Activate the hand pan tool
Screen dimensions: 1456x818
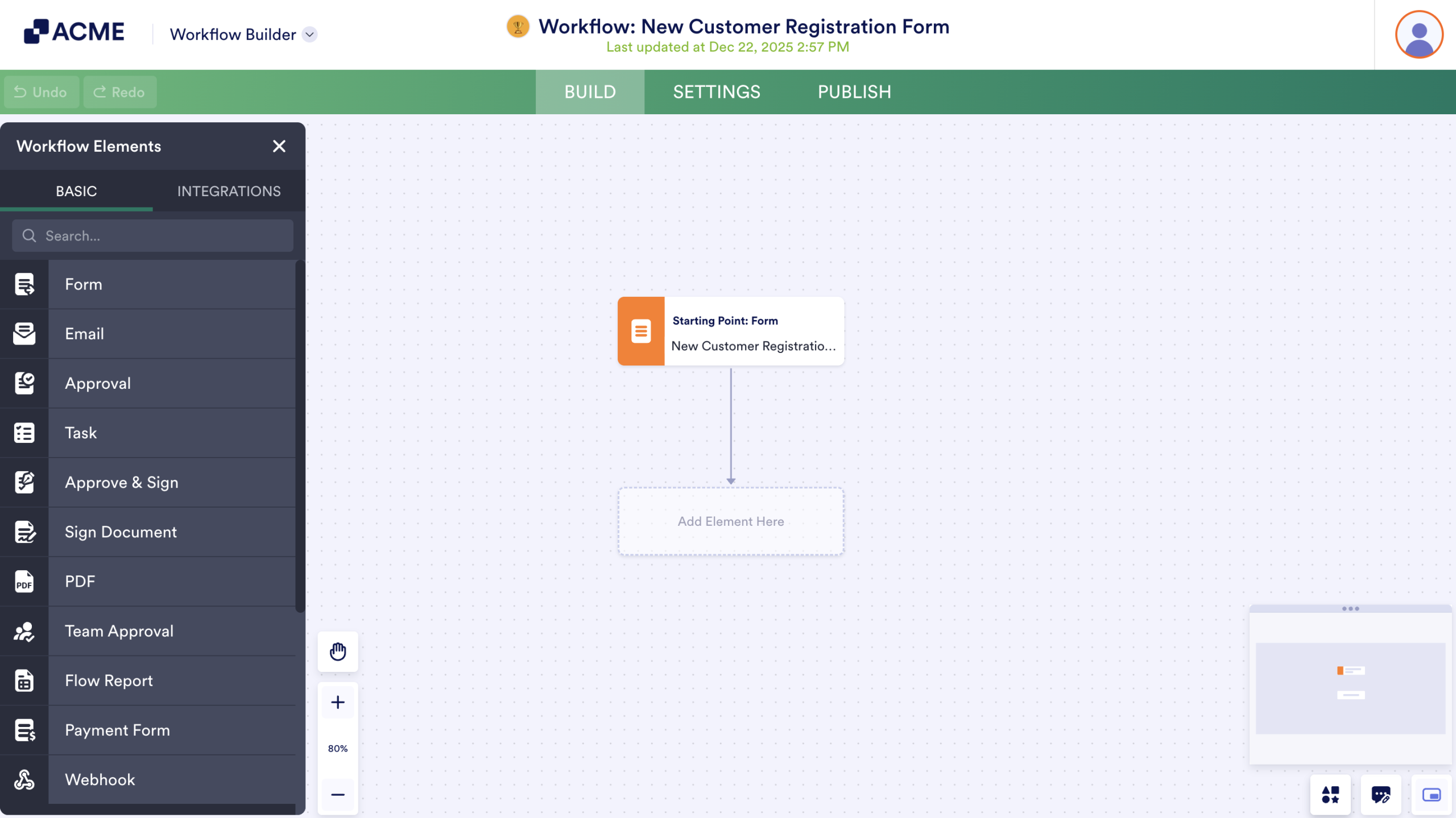[337, 651]
